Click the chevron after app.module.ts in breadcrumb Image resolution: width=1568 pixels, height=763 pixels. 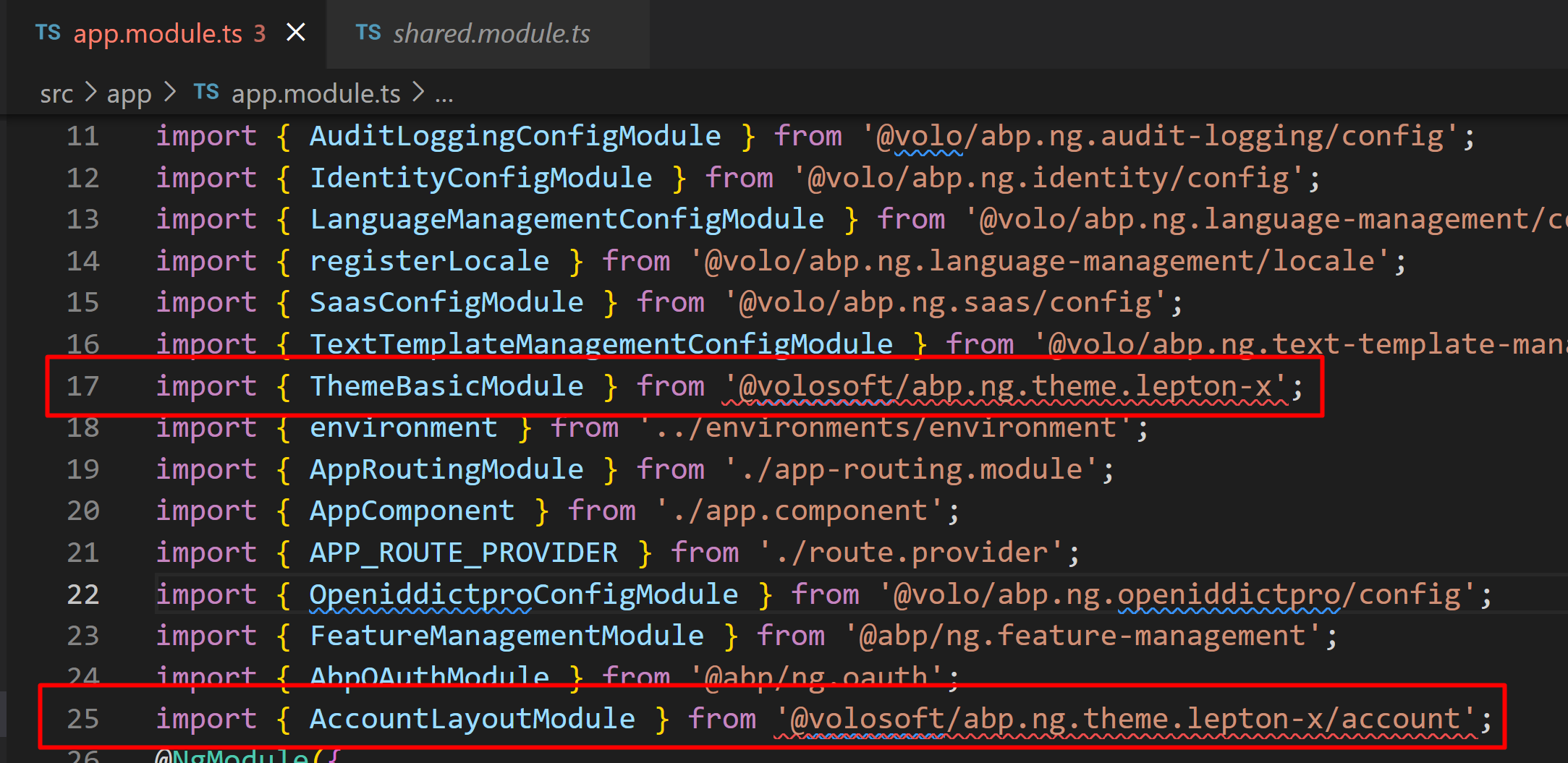(418, 93)
